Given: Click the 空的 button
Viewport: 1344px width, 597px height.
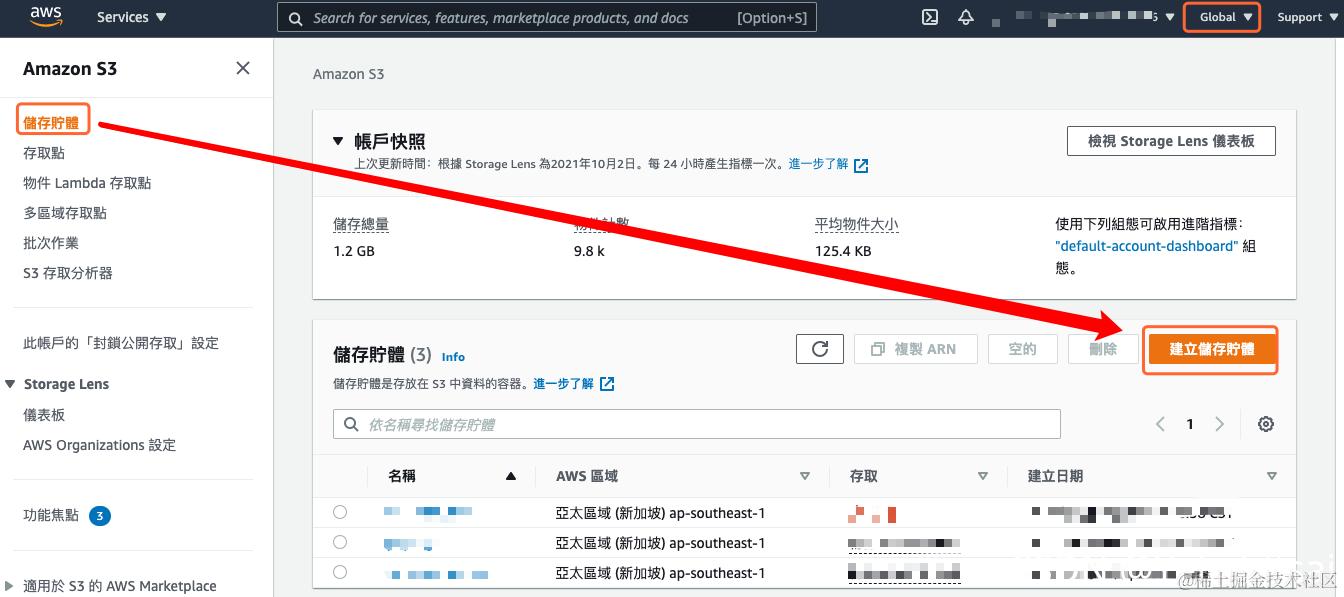Looking at the screenshot, I should [1022, 349].
